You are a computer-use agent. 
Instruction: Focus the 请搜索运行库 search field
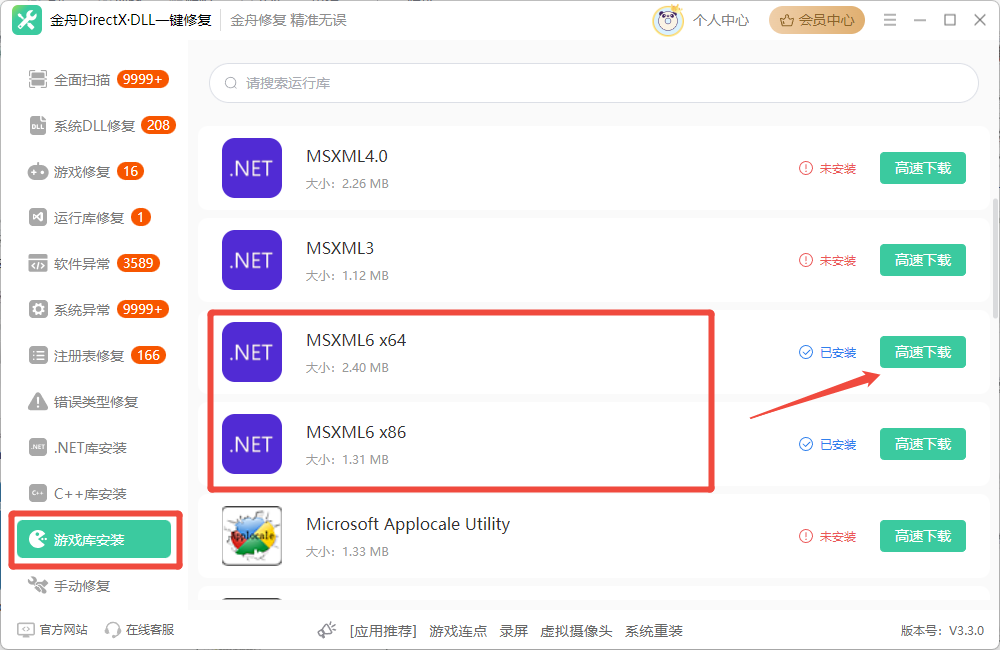(x=594, y=83)
